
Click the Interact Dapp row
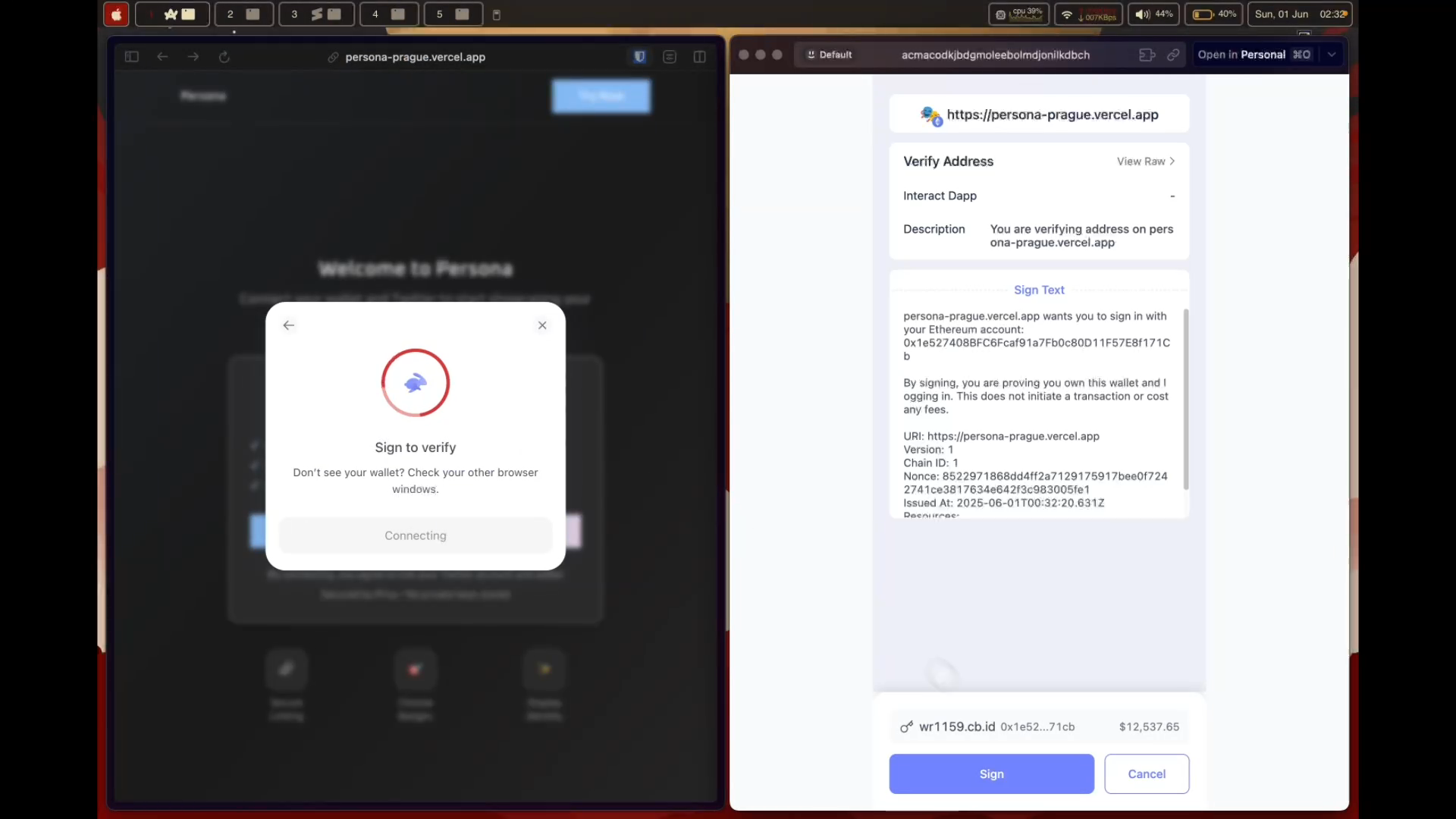pos(1039,196)
